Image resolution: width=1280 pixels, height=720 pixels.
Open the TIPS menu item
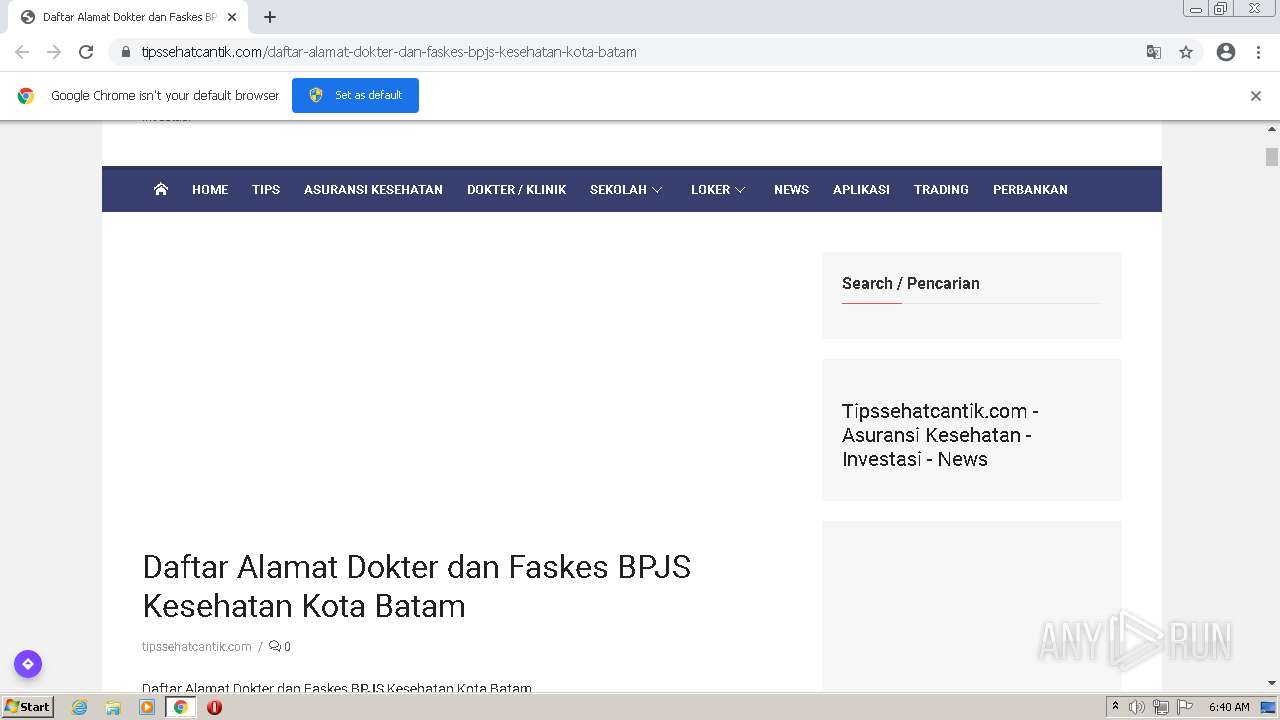point(266,189)
